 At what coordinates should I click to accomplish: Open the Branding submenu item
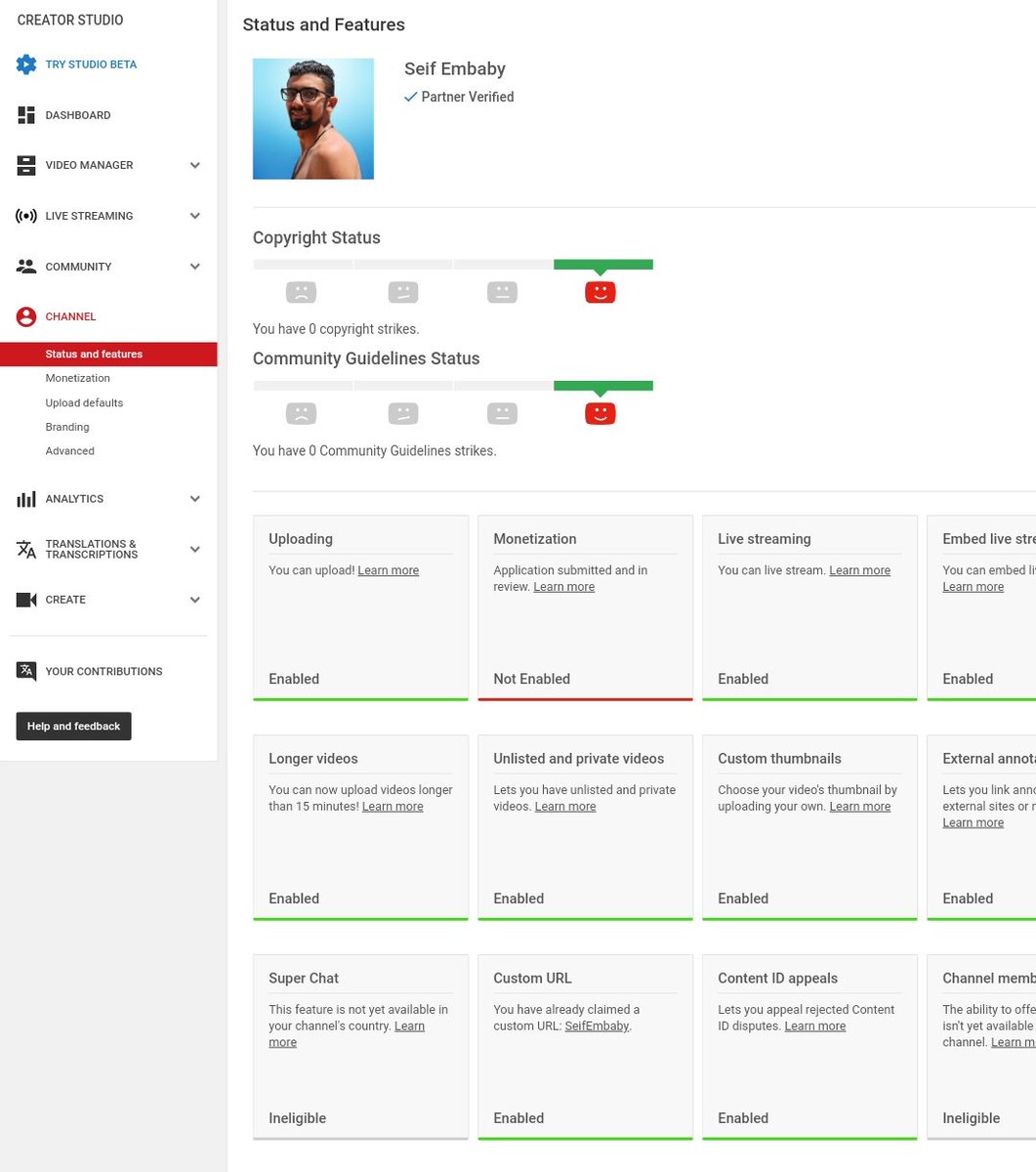tap(66, 427)
